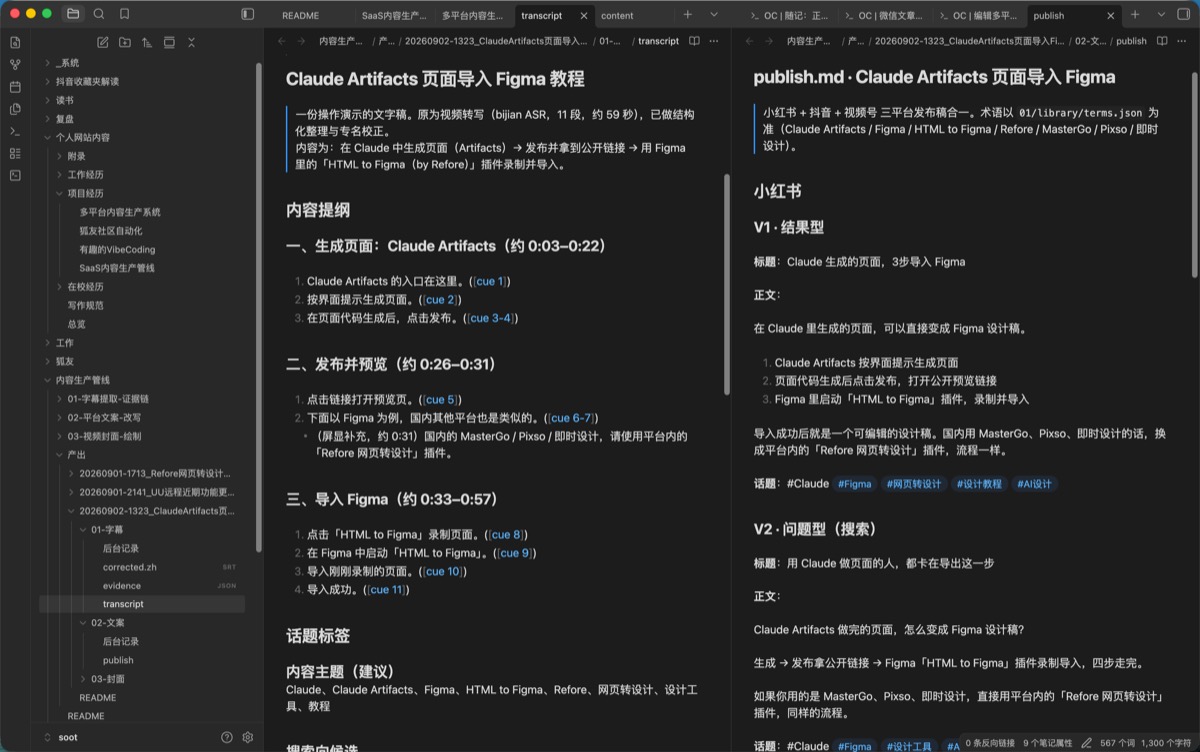Screen dimensions: 1200x752
Task: Open help via question mark icon
Action: 227,737
